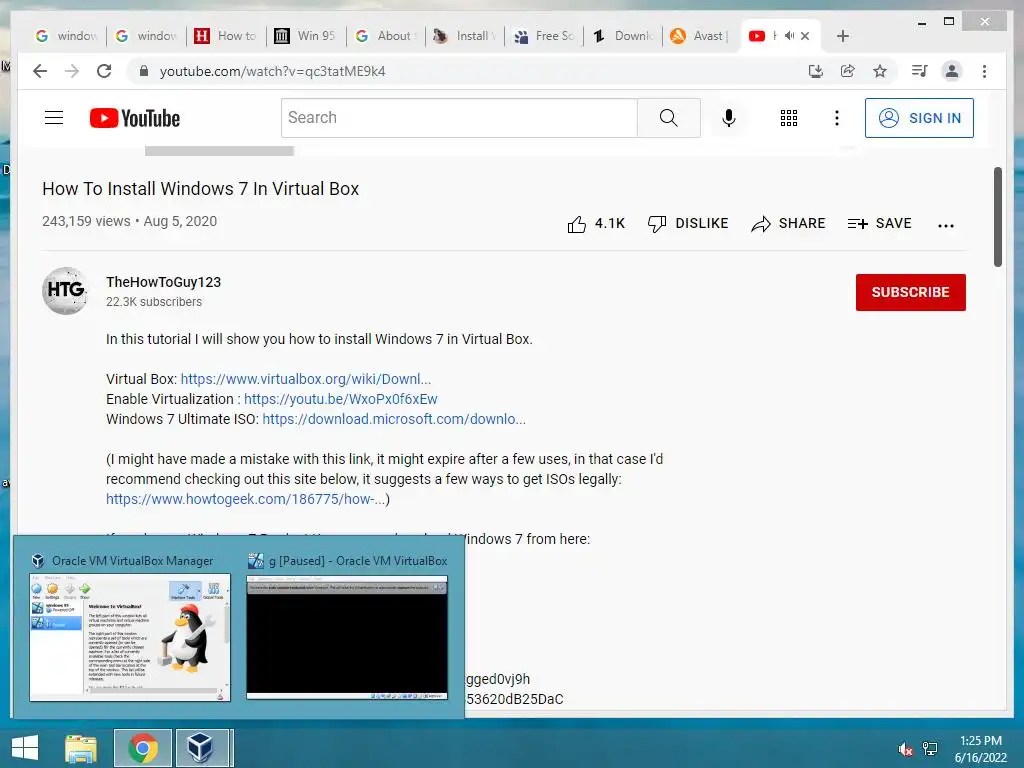The height and width of the screenshot is (768, 1024).
Task: Open the howtogeek.com link
Action: click(246, 500)
